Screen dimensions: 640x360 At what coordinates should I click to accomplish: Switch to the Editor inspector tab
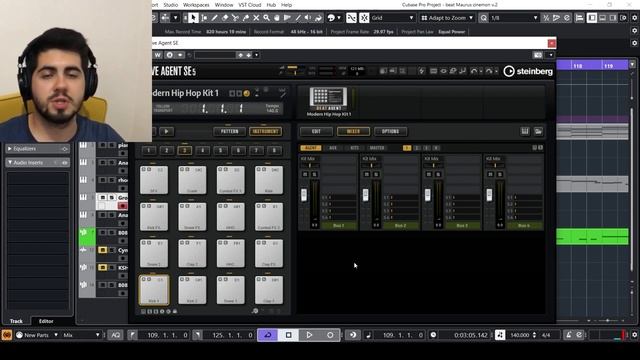point(46,321)
